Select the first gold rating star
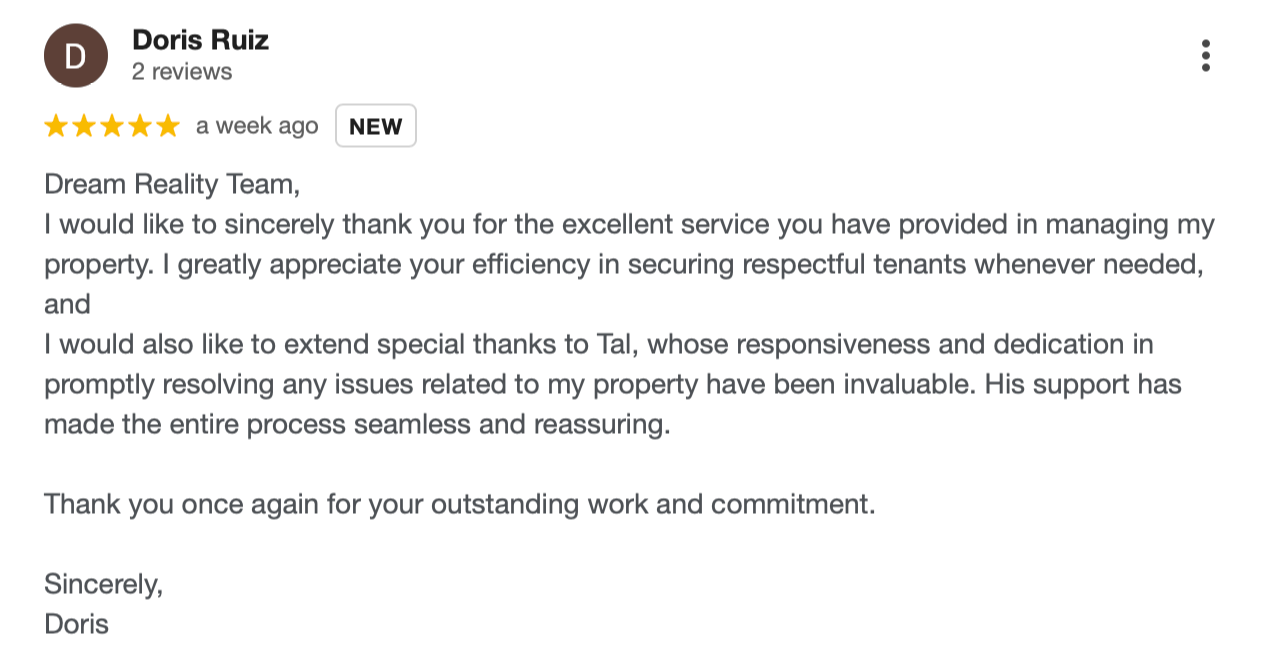Image resolution: width=1266 pixels, height=656 pixels. click(56, 126)
